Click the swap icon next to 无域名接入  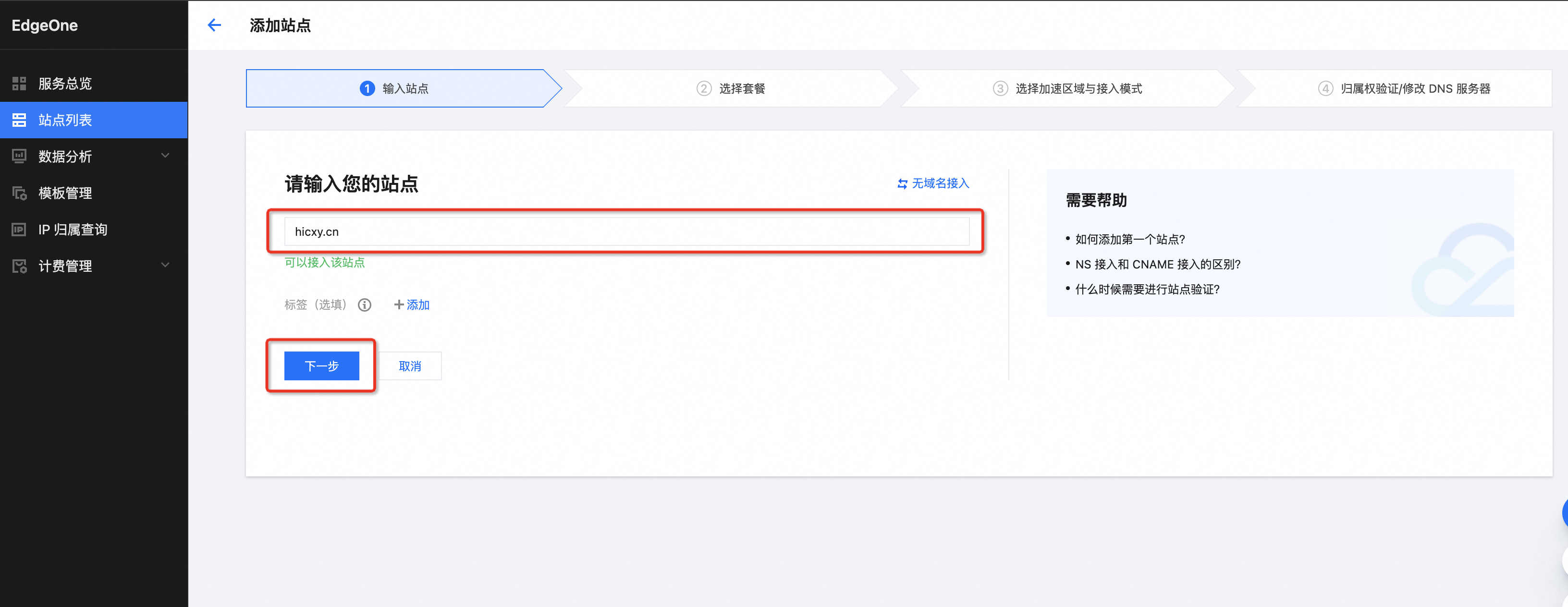pos(903,183)
